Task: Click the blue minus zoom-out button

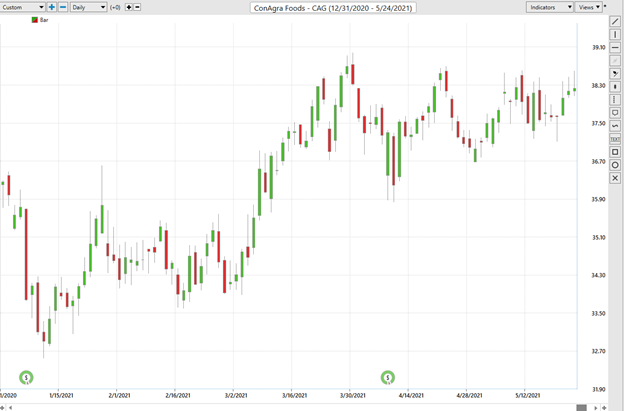Action: point(63,7)
